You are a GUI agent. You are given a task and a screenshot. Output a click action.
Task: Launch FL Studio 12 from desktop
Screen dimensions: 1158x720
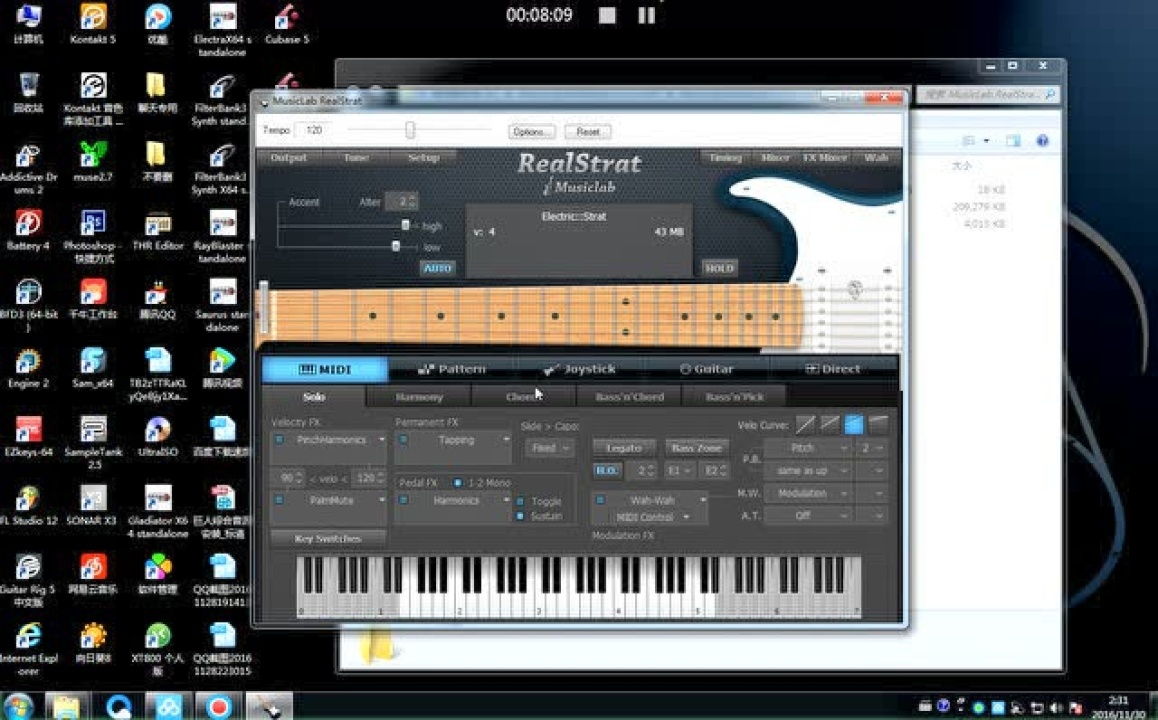(28, 506)
